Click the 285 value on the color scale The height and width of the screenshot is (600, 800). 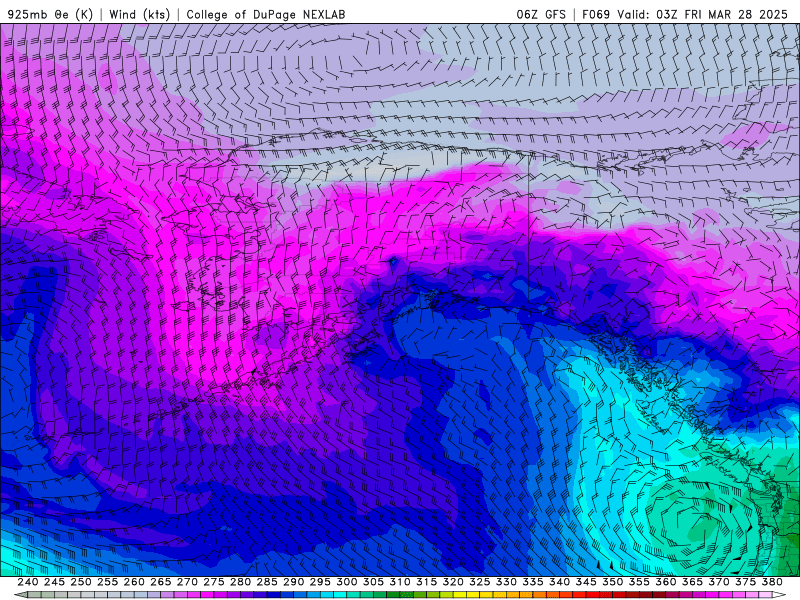267,582
